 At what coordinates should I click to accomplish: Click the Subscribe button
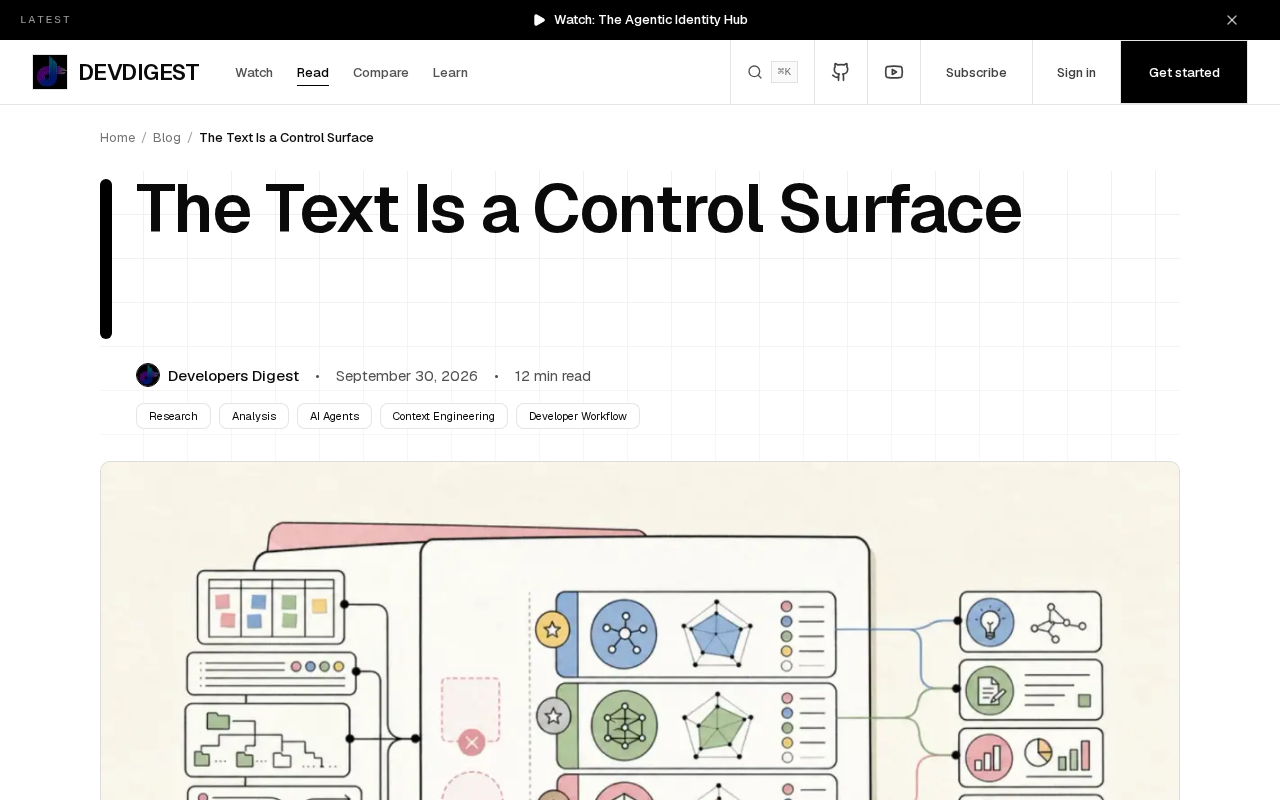tap(976, 72)
